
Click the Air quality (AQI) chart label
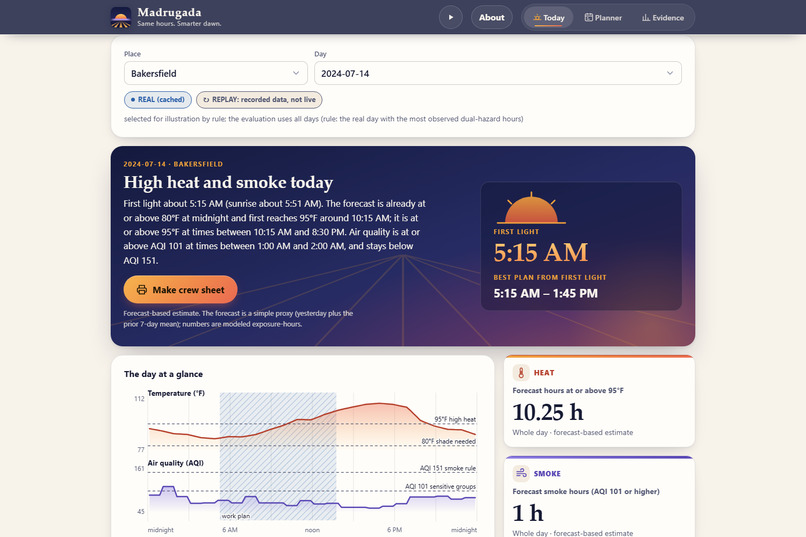point(176,463)
